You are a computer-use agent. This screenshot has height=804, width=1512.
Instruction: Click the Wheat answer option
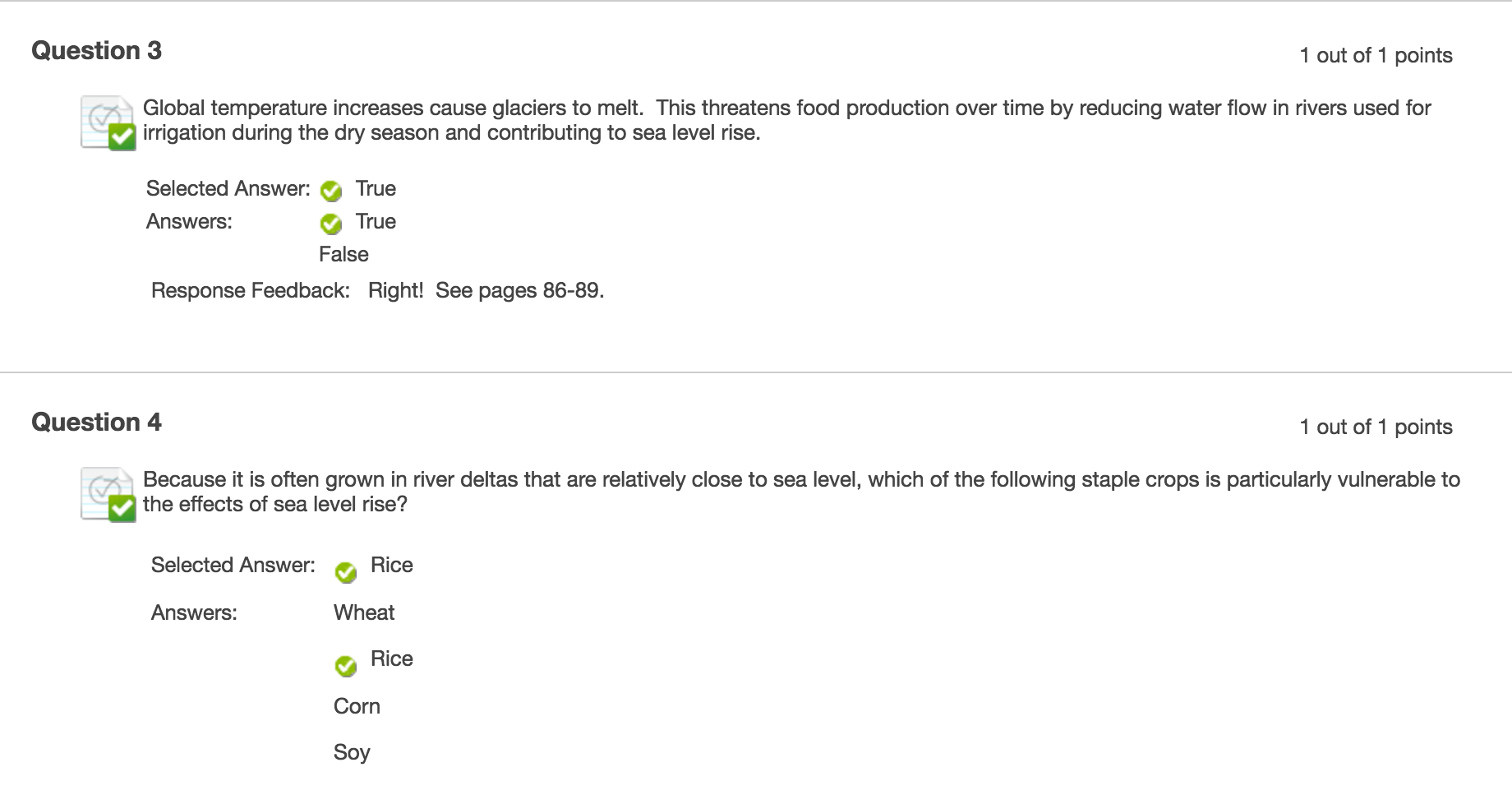coord(364,613)
